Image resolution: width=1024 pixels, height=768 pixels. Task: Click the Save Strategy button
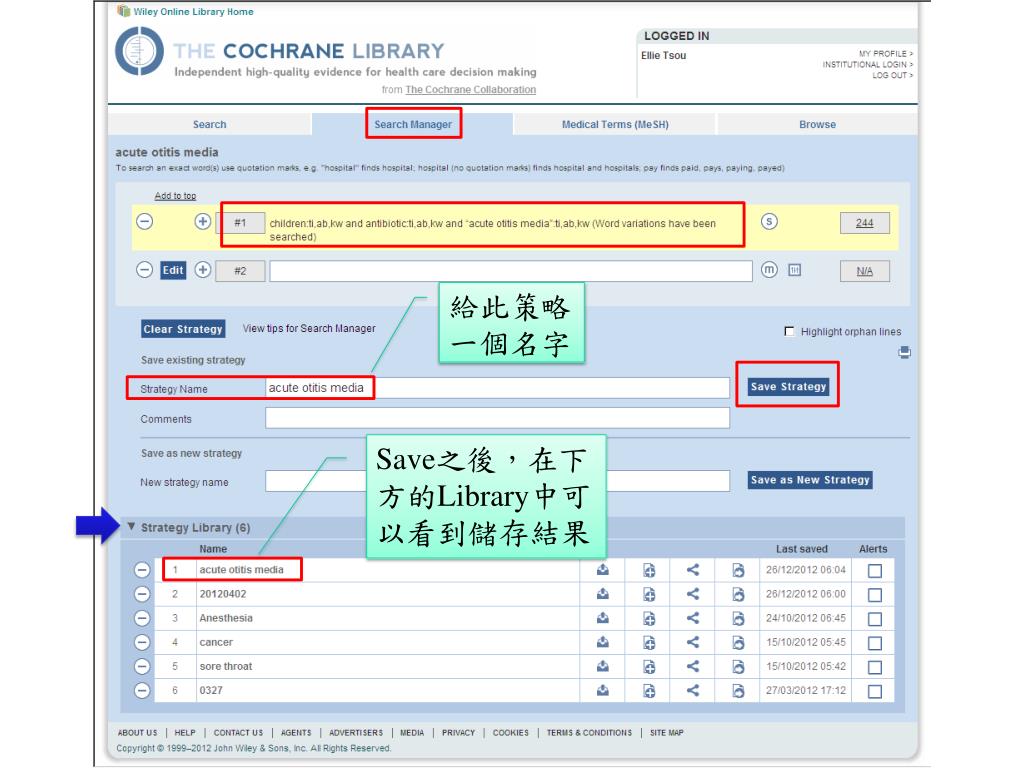pyautogui.click(x=788, y=387)
